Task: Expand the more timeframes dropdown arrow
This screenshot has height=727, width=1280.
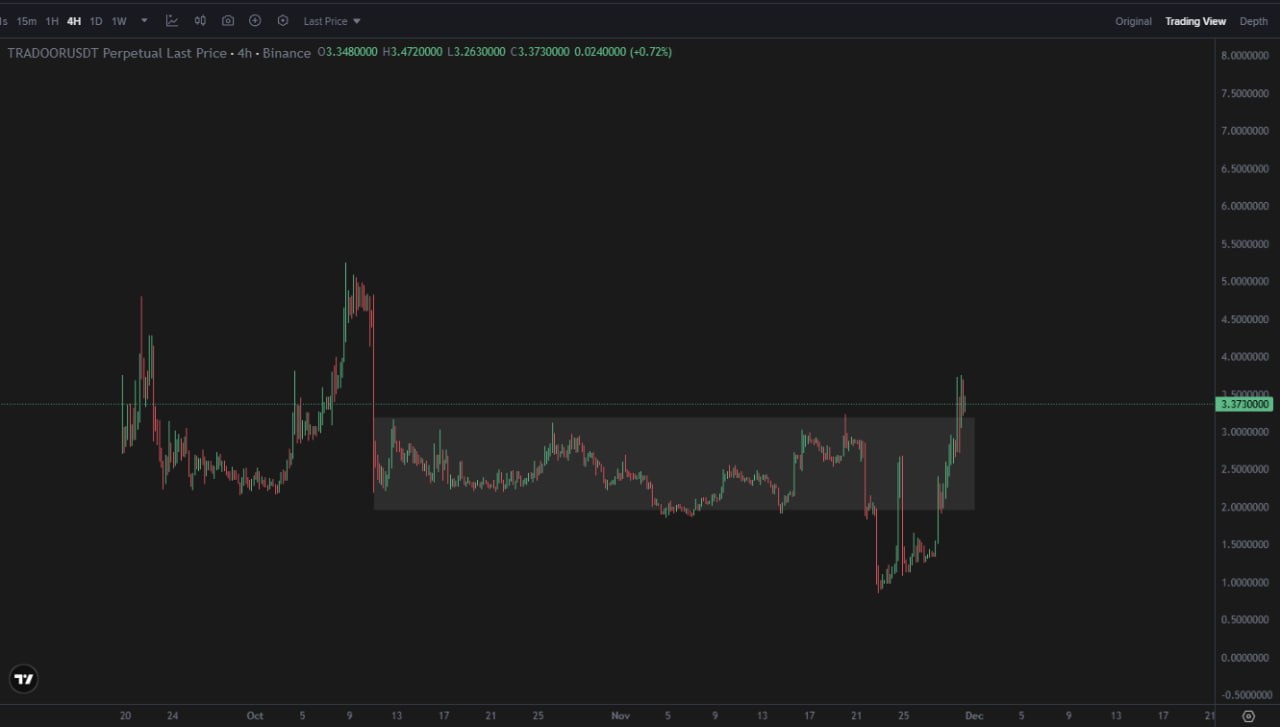Action: tap(144, 21)
